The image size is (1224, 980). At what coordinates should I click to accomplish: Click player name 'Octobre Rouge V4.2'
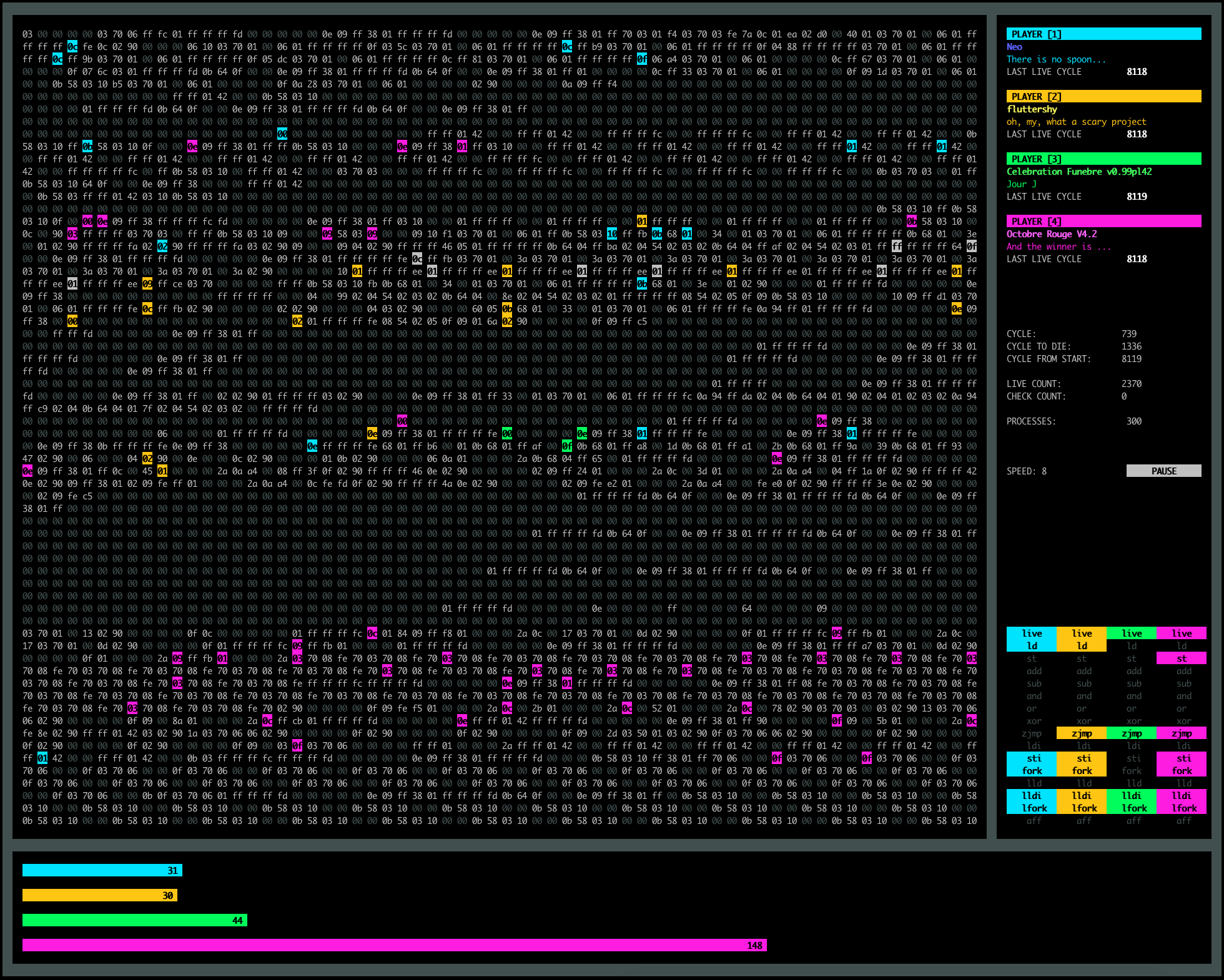pyautogui.click(x=1051, y=233)
